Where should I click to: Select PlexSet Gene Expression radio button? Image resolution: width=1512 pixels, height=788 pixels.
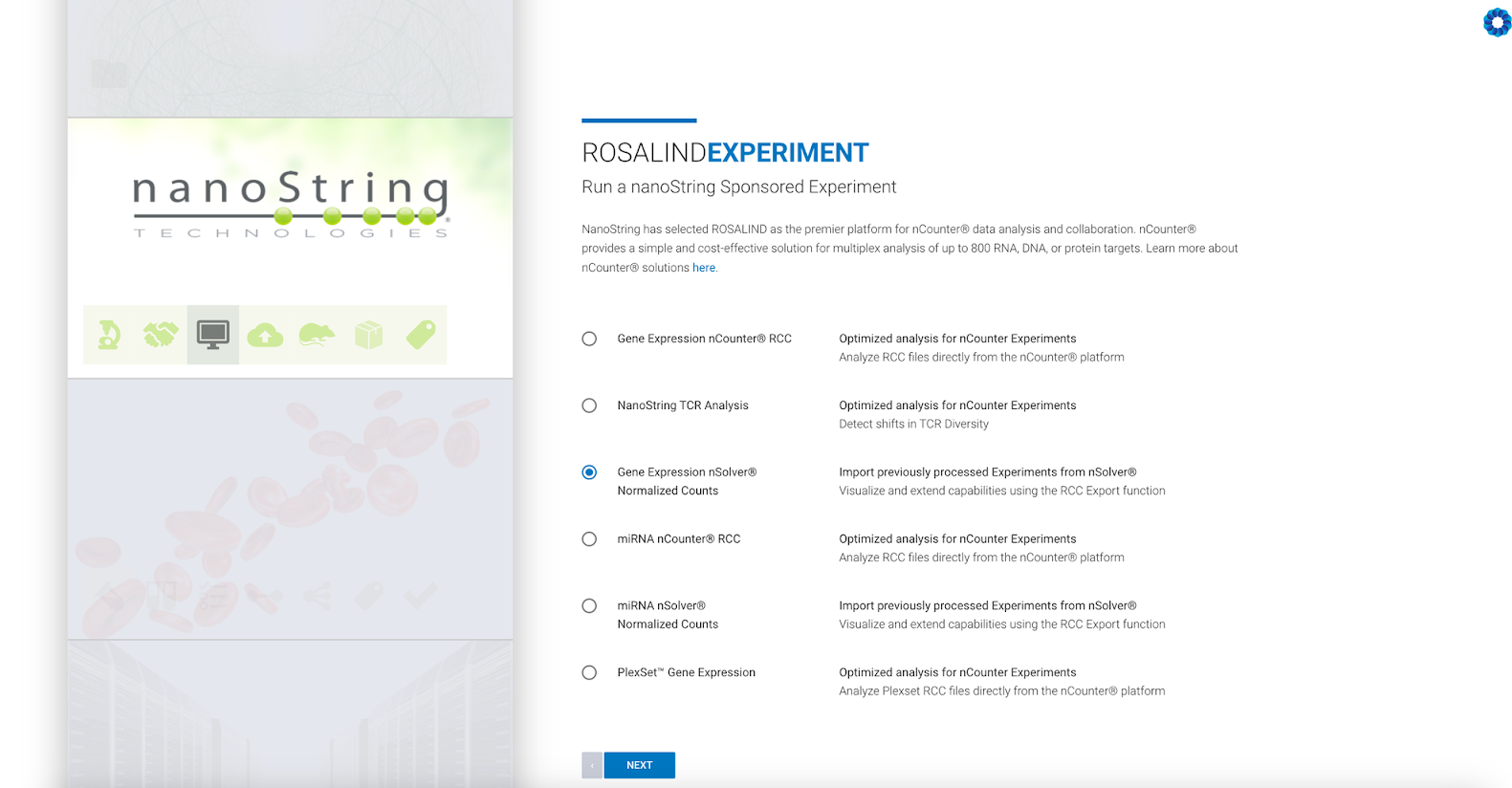click(589, 673)
